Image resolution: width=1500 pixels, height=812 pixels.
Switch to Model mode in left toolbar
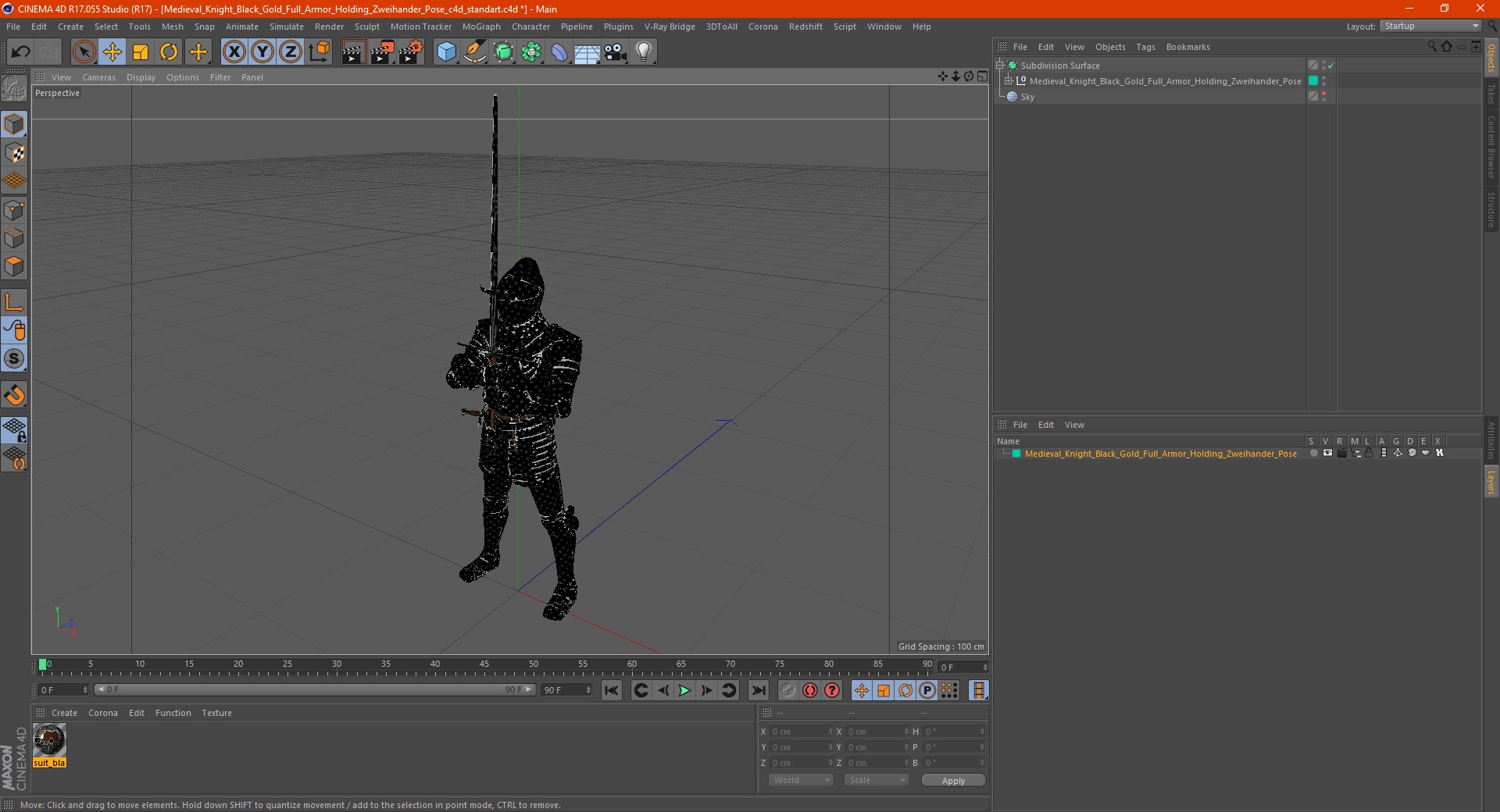click(14, 125)
